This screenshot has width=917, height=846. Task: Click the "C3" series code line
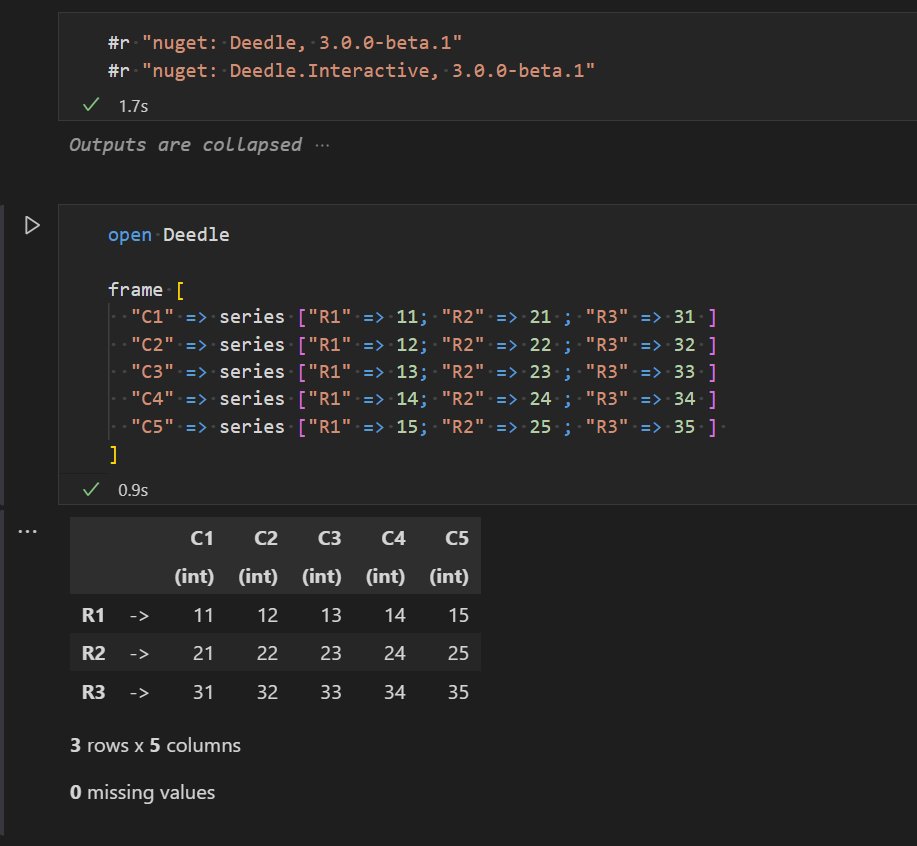pyautogui.click(x=423, y=372)
